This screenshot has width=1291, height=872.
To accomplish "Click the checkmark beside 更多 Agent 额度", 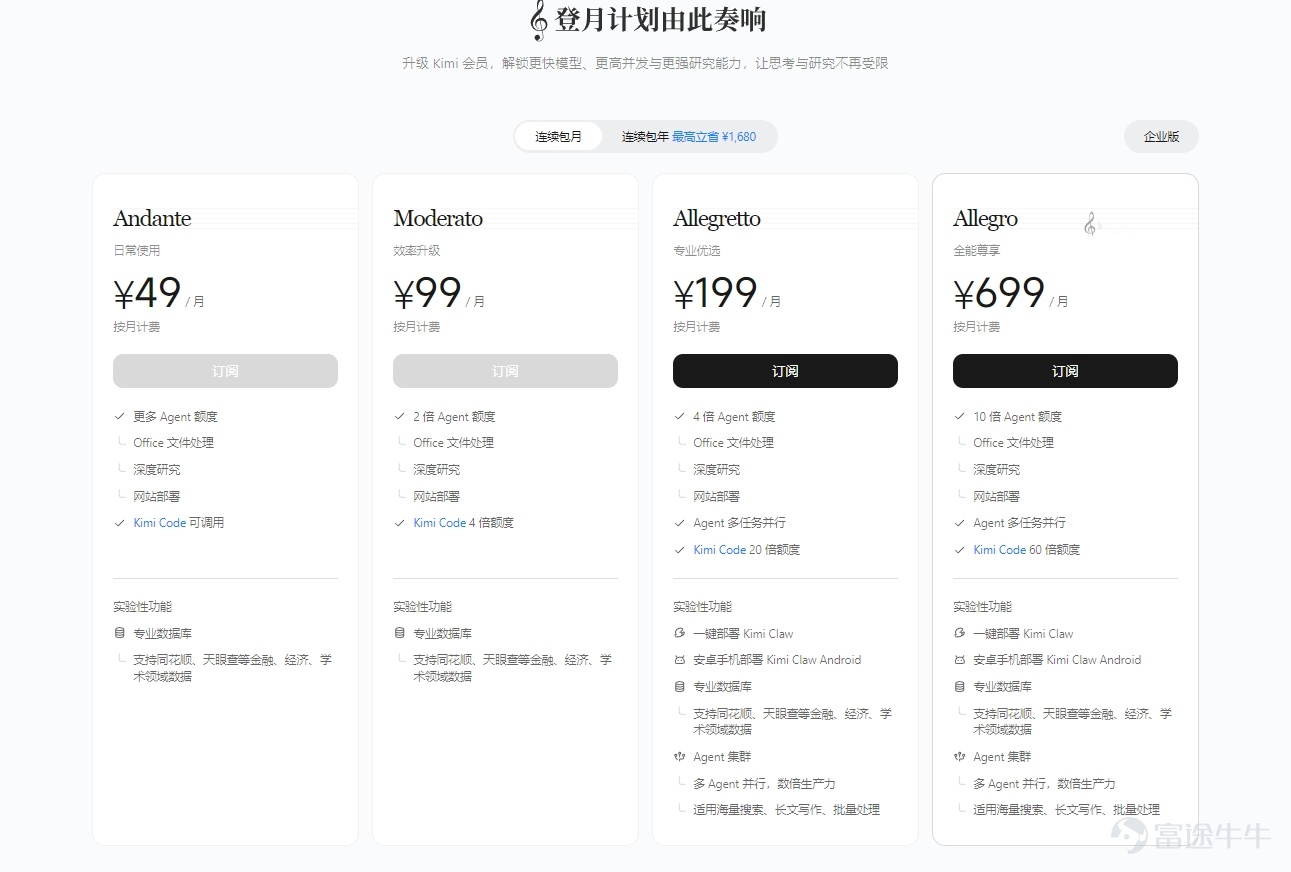I will (120, 416).
